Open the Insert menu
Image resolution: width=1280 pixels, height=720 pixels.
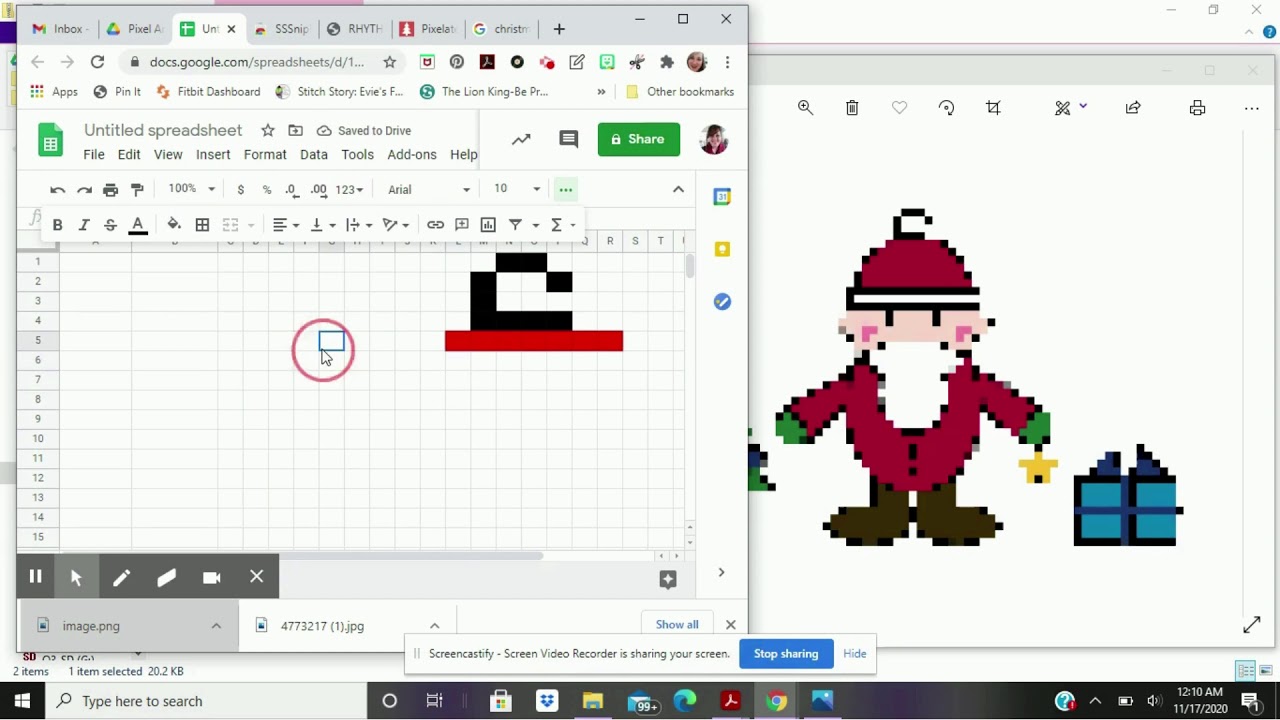point(213,155)
